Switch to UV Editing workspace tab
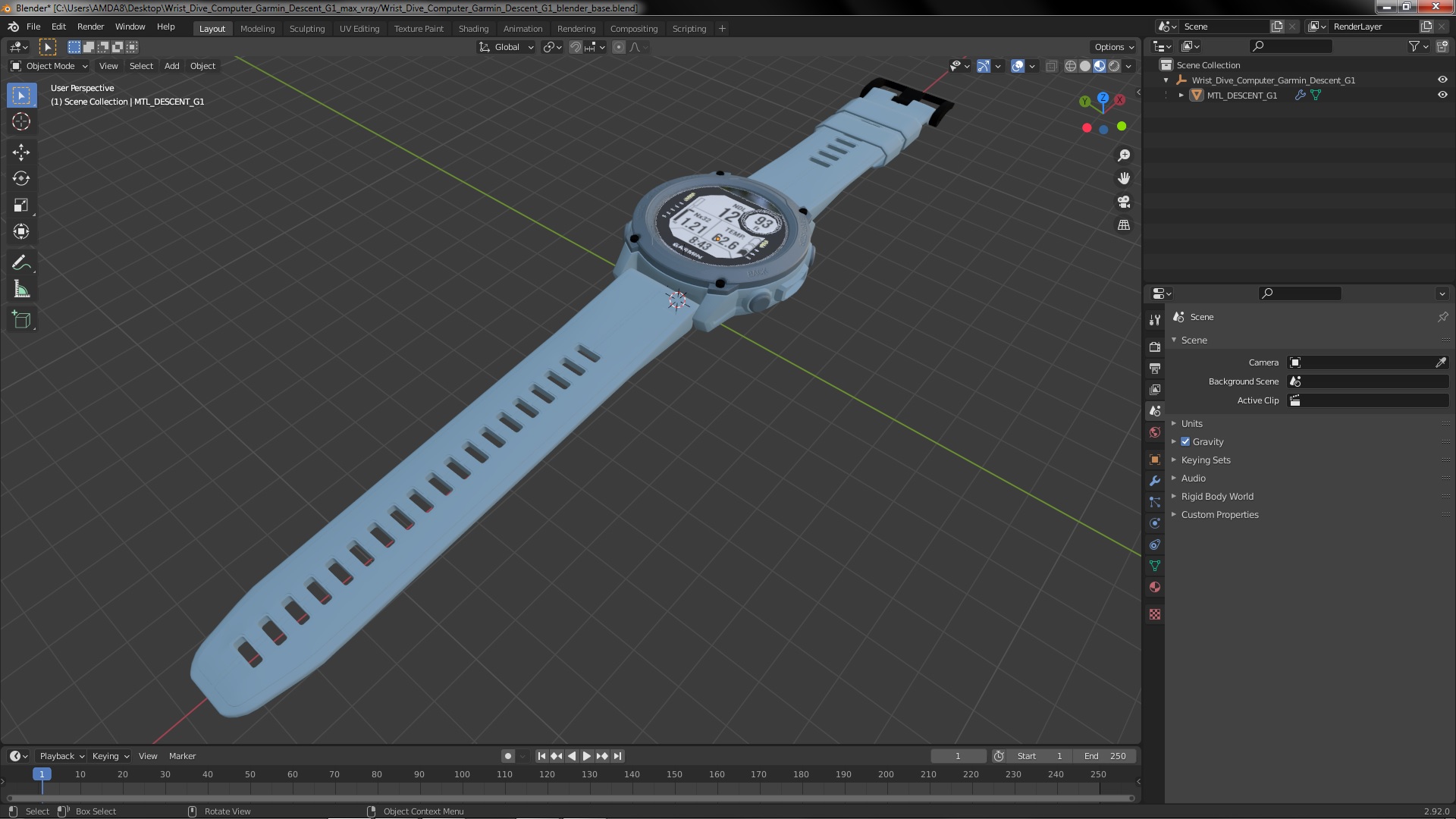Screen dimensions: 1456x819 tap(359, 29)
